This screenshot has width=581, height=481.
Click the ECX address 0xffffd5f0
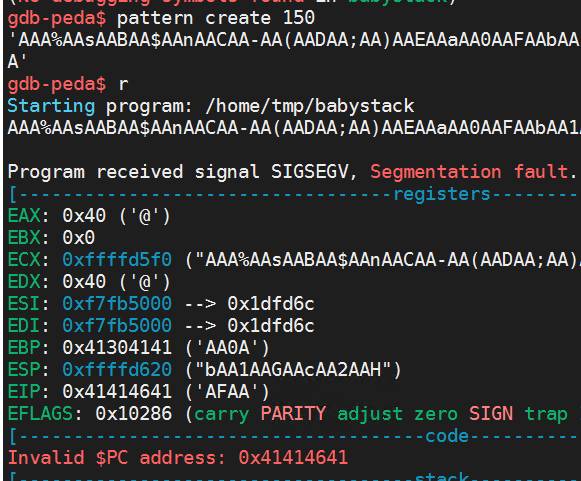click(x=117, y=260)
